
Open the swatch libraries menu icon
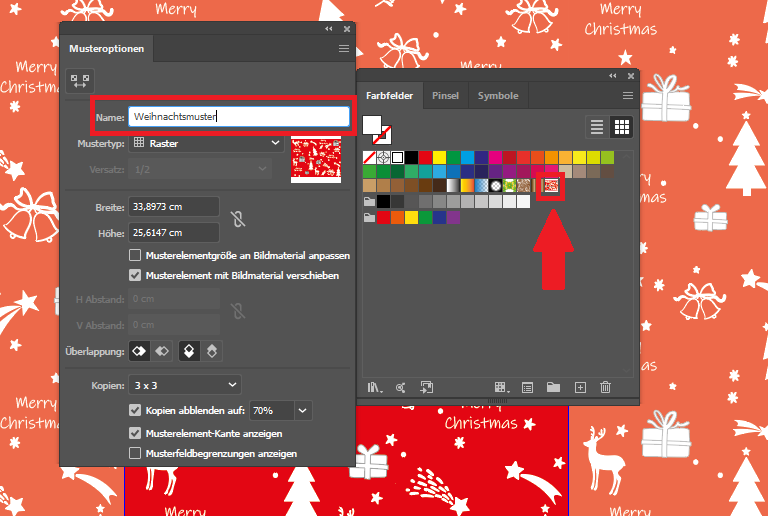pos(376,387)
